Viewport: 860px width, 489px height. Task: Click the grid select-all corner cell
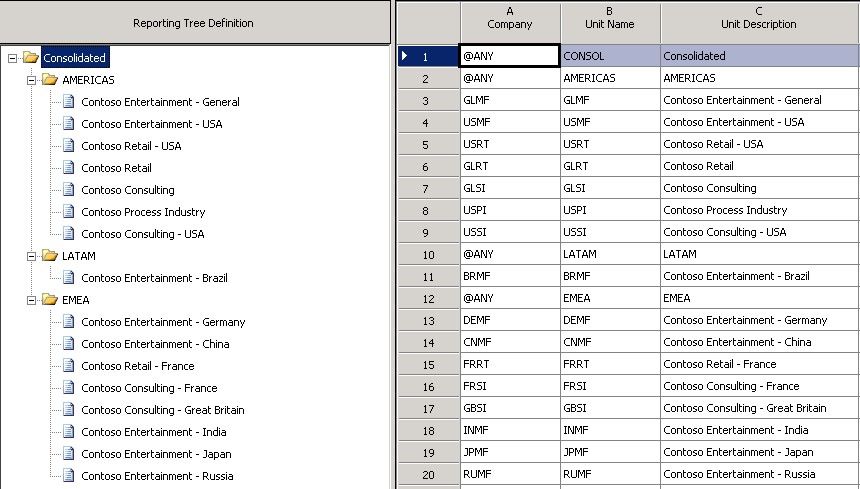pyautogui.click(x=428, y=22)
